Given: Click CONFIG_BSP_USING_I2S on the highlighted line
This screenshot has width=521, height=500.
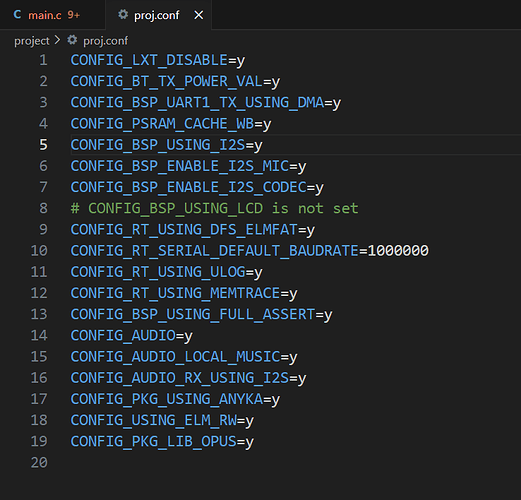Looking at the screenshot, I should pyautogui.click(x=158, y=145).
